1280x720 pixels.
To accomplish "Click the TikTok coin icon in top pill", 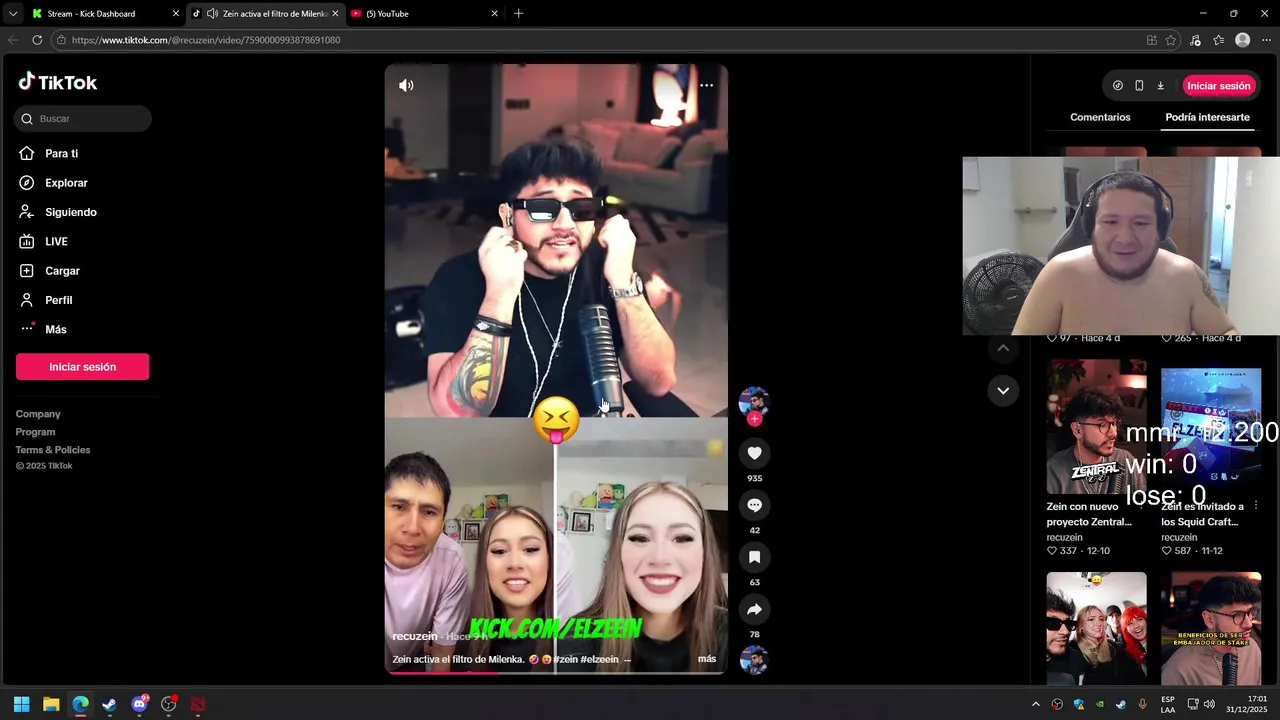I will 1118,86.
